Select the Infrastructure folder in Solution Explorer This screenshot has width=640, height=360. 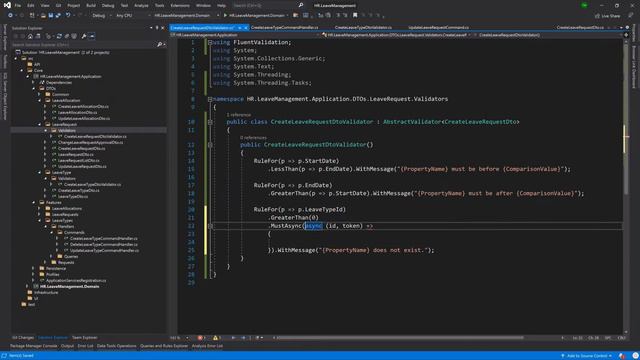coord(46,293)
